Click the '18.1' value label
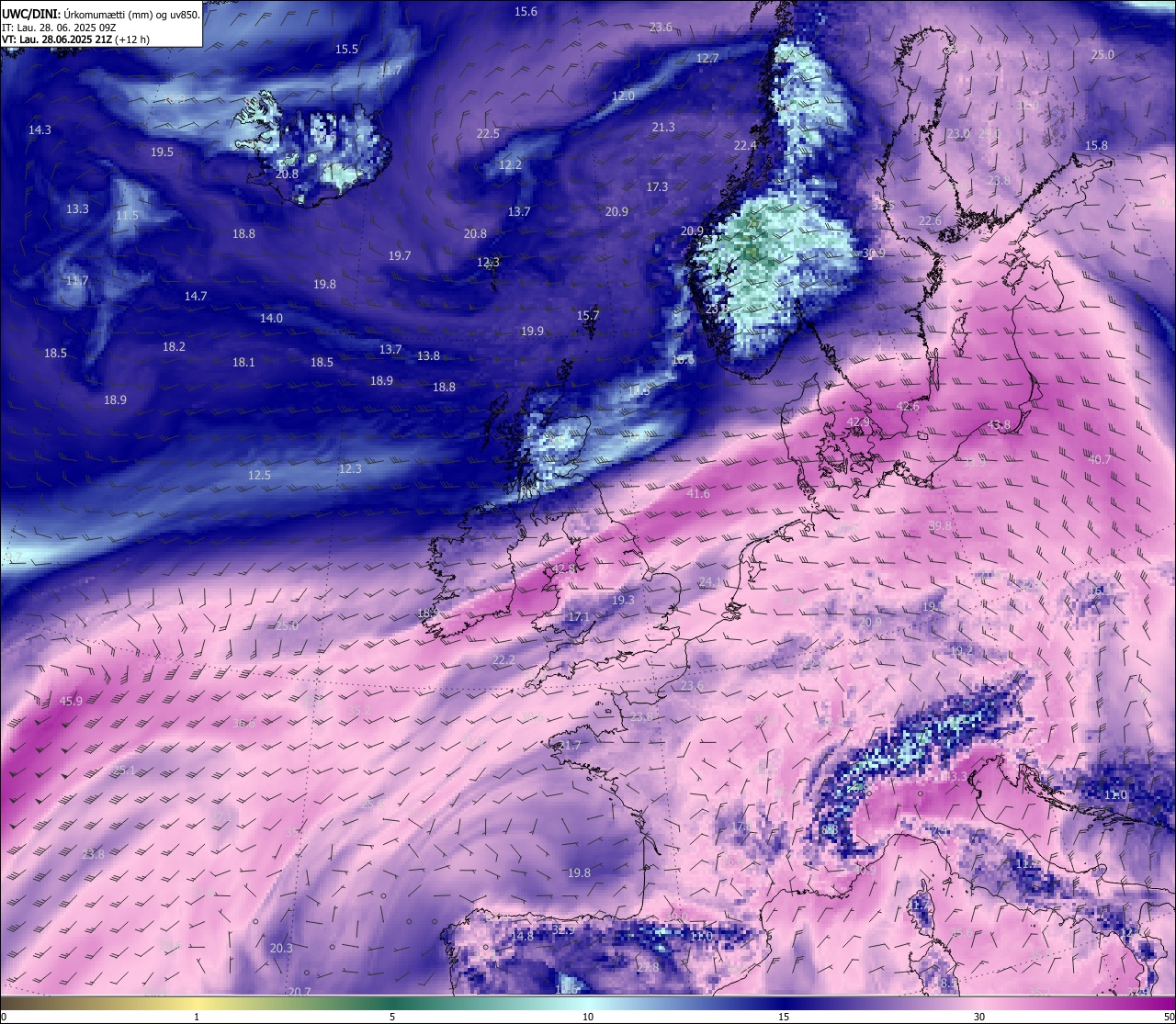1176x1024 pixels. click(243, 362)
